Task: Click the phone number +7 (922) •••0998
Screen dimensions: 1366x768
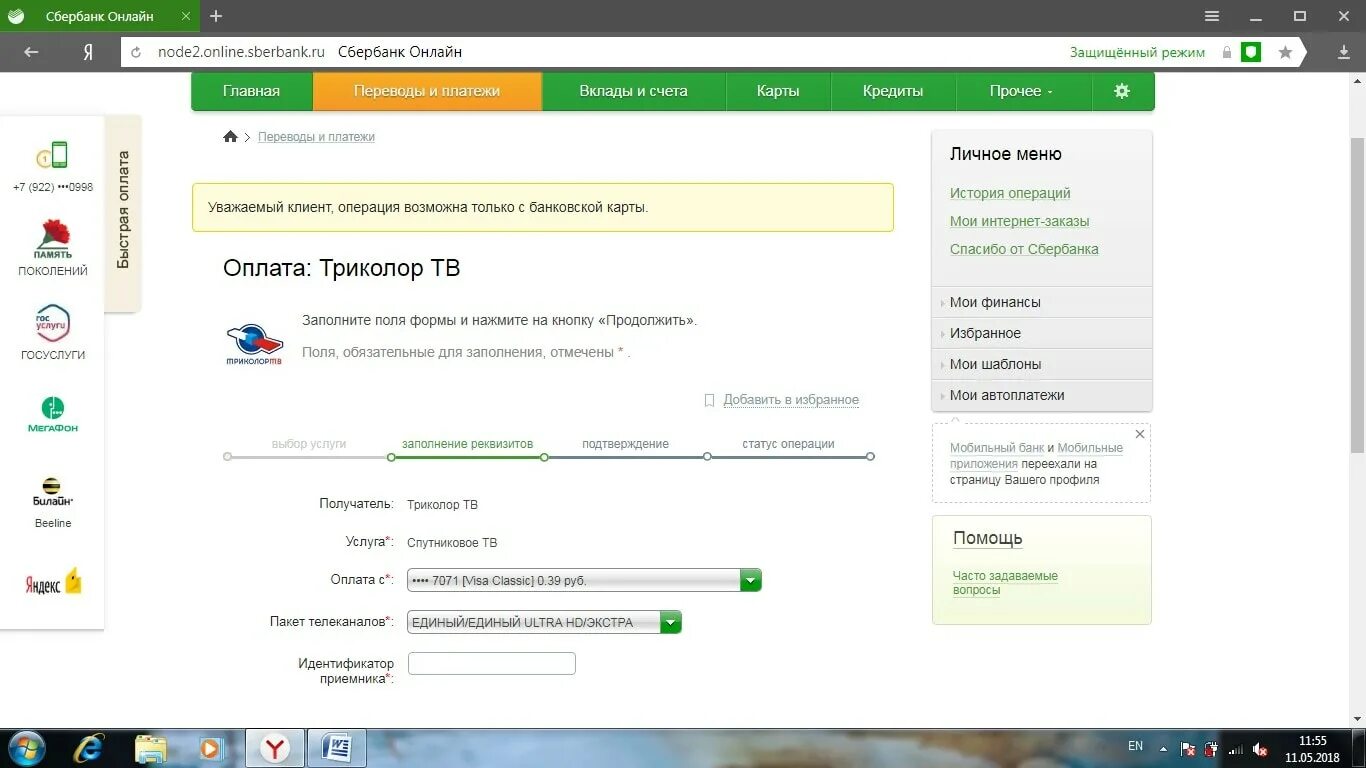Action: [x=53, y=187]
